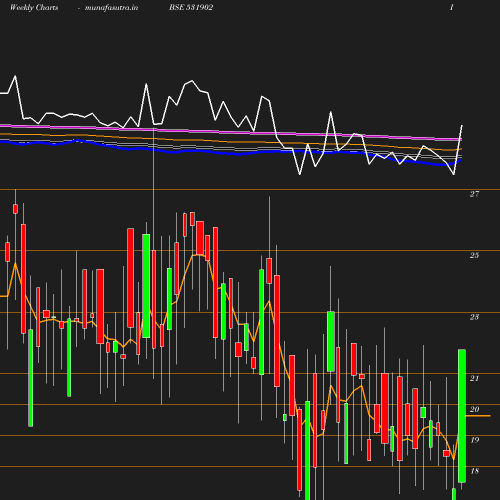Click the short orange current-price marker near label 20
Screen dimensions: 500x500
coord(478,416)
